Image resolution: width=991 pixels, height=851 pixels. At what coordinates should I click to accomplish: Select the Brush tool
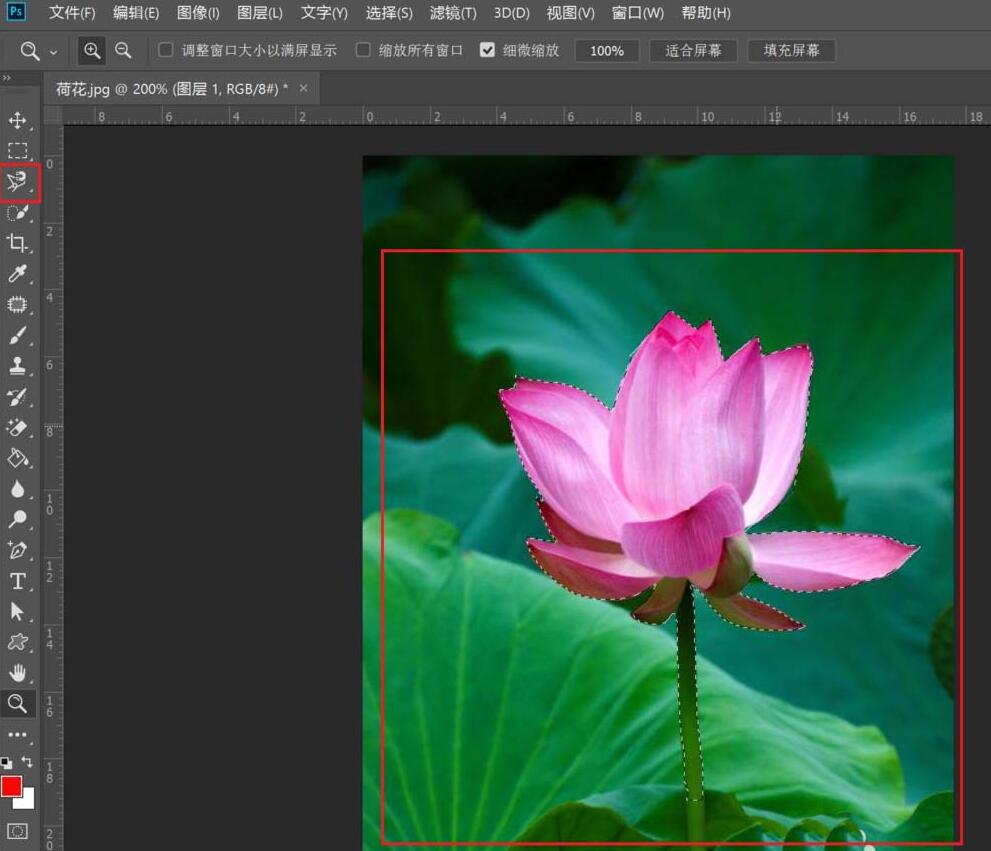pos(18,335)
